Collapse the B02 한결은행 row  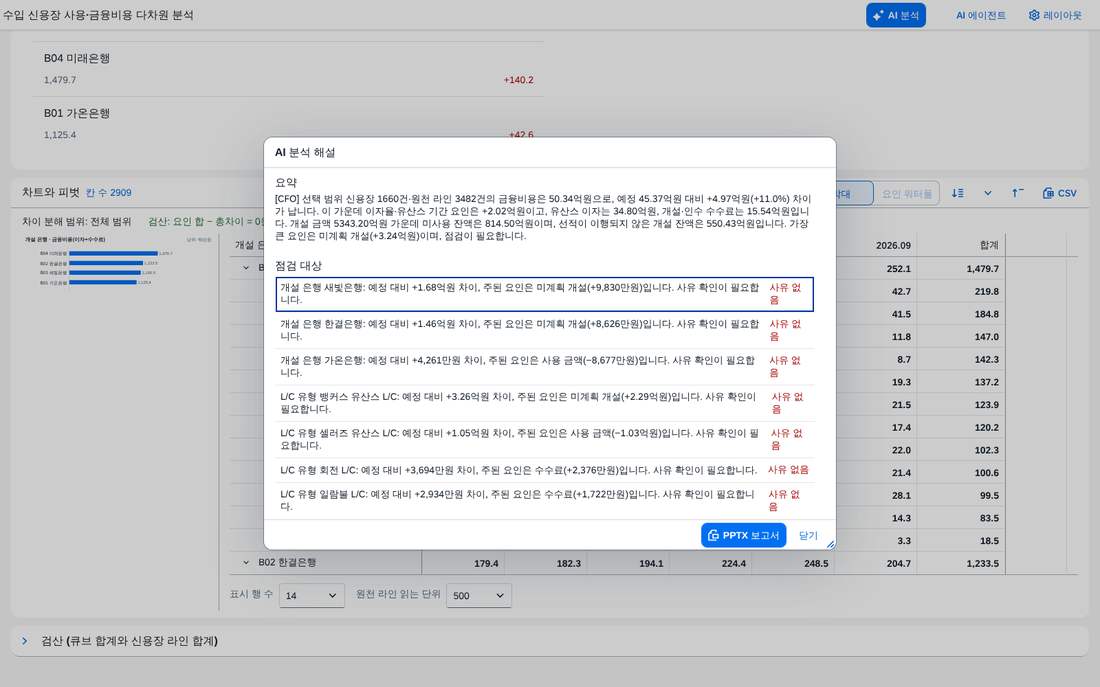click(246, 563)
